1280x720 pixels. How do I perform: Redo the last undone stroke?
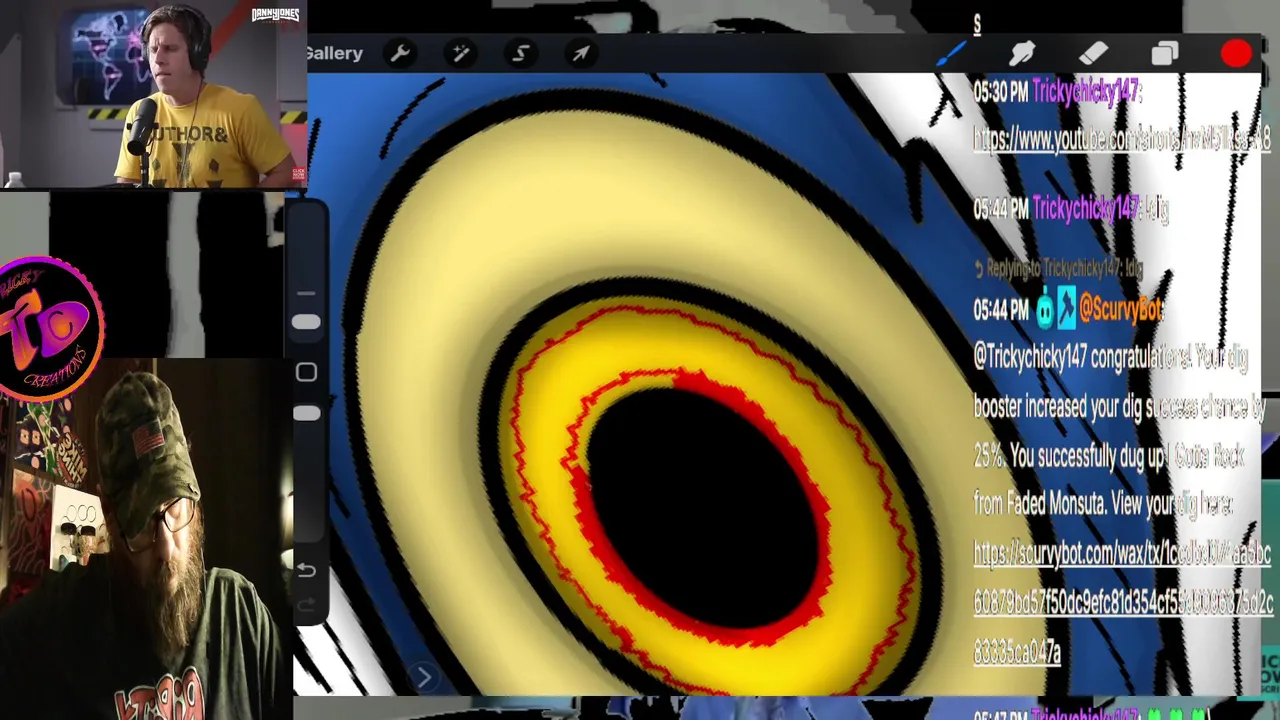pyautogui.click(x=306, y=605)
